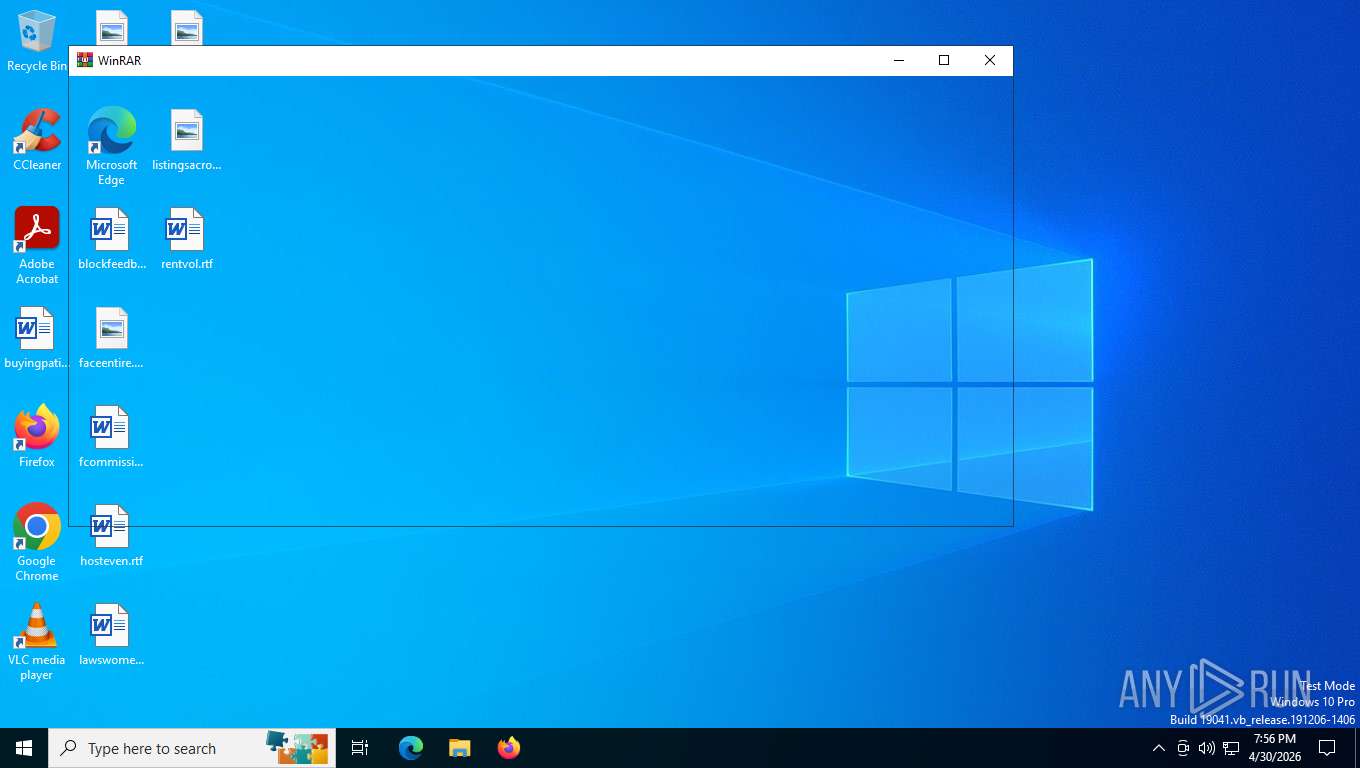Open the Recycle Bin desktop icon

click(x=37, y=41)
